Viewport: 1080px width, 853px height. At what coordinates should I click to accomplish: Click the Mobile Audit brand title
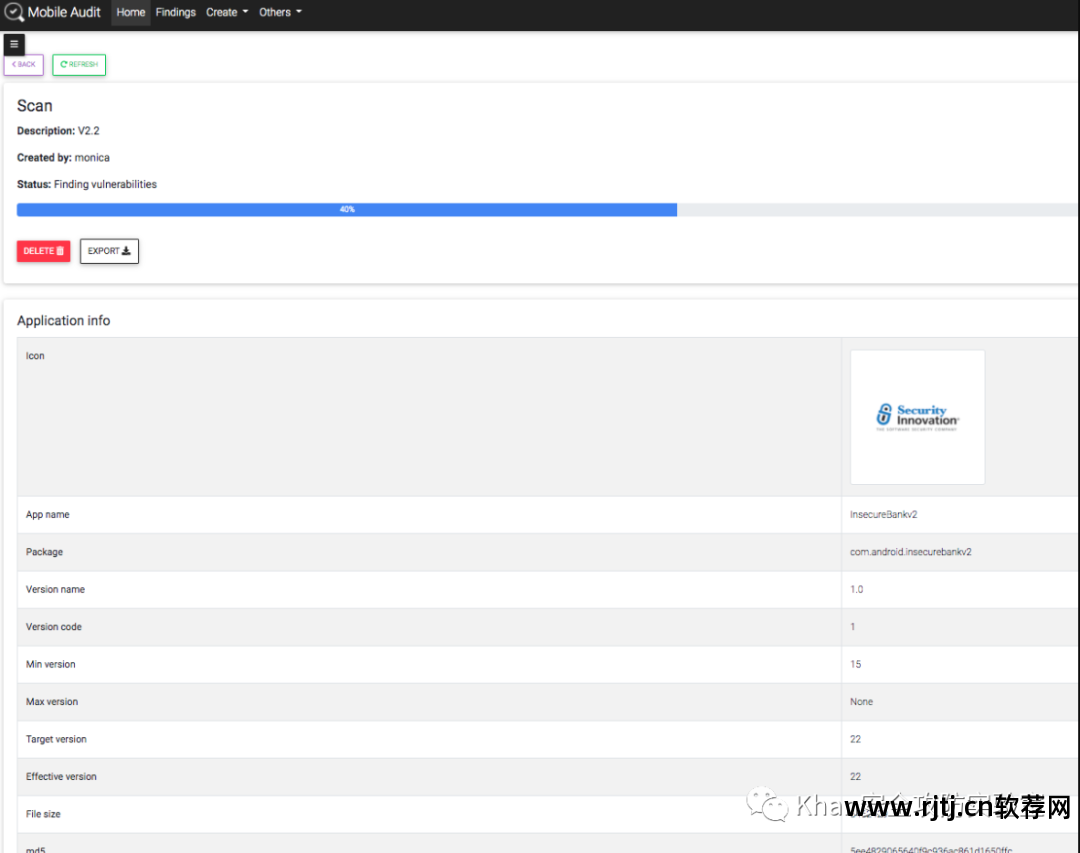pyautogui.click(x=64, y=12)
